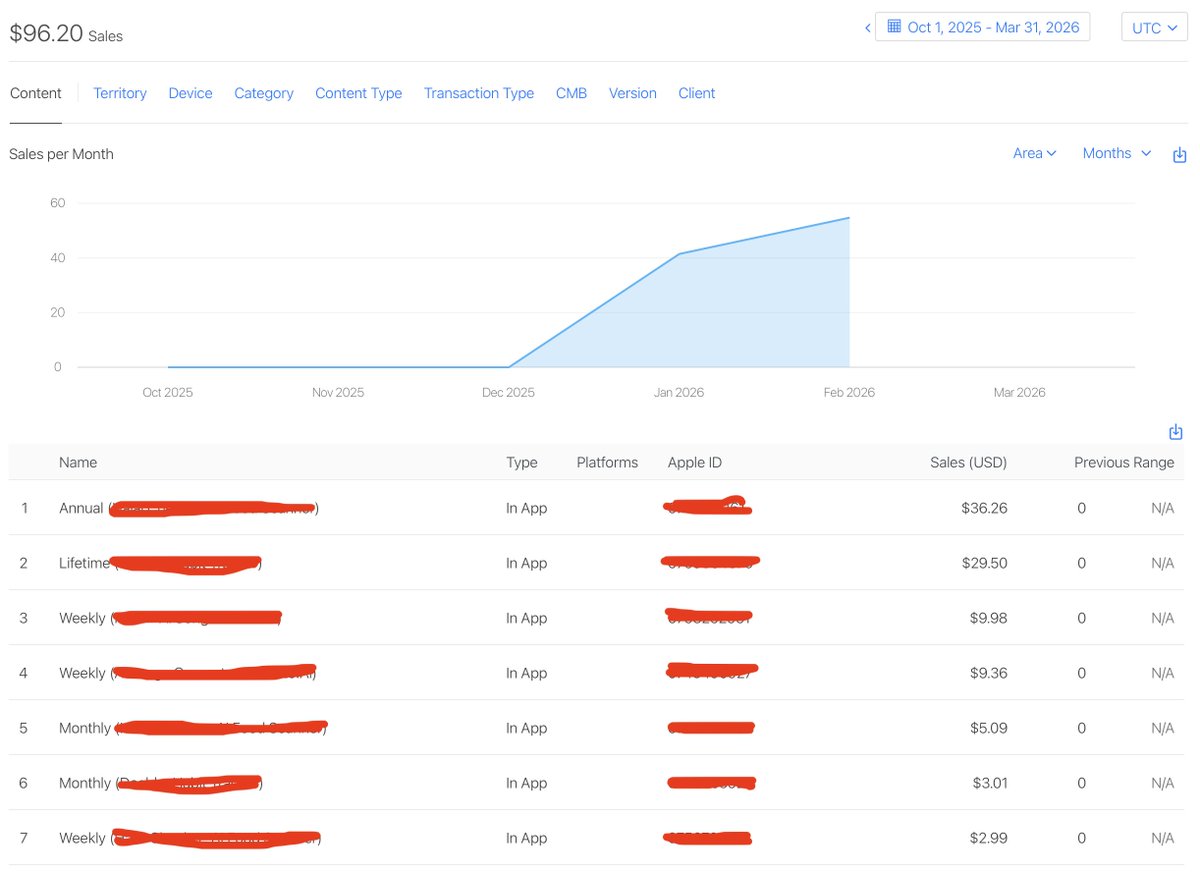Sort by the Name column header

(78, 462)
